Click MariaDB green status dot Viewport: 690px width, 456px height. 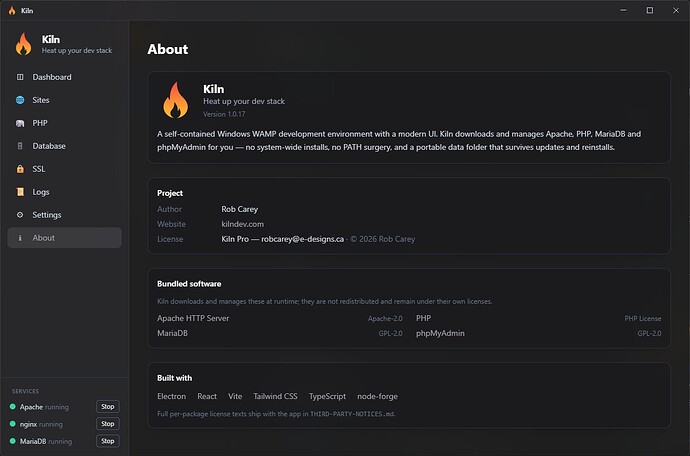click(12, 441)
